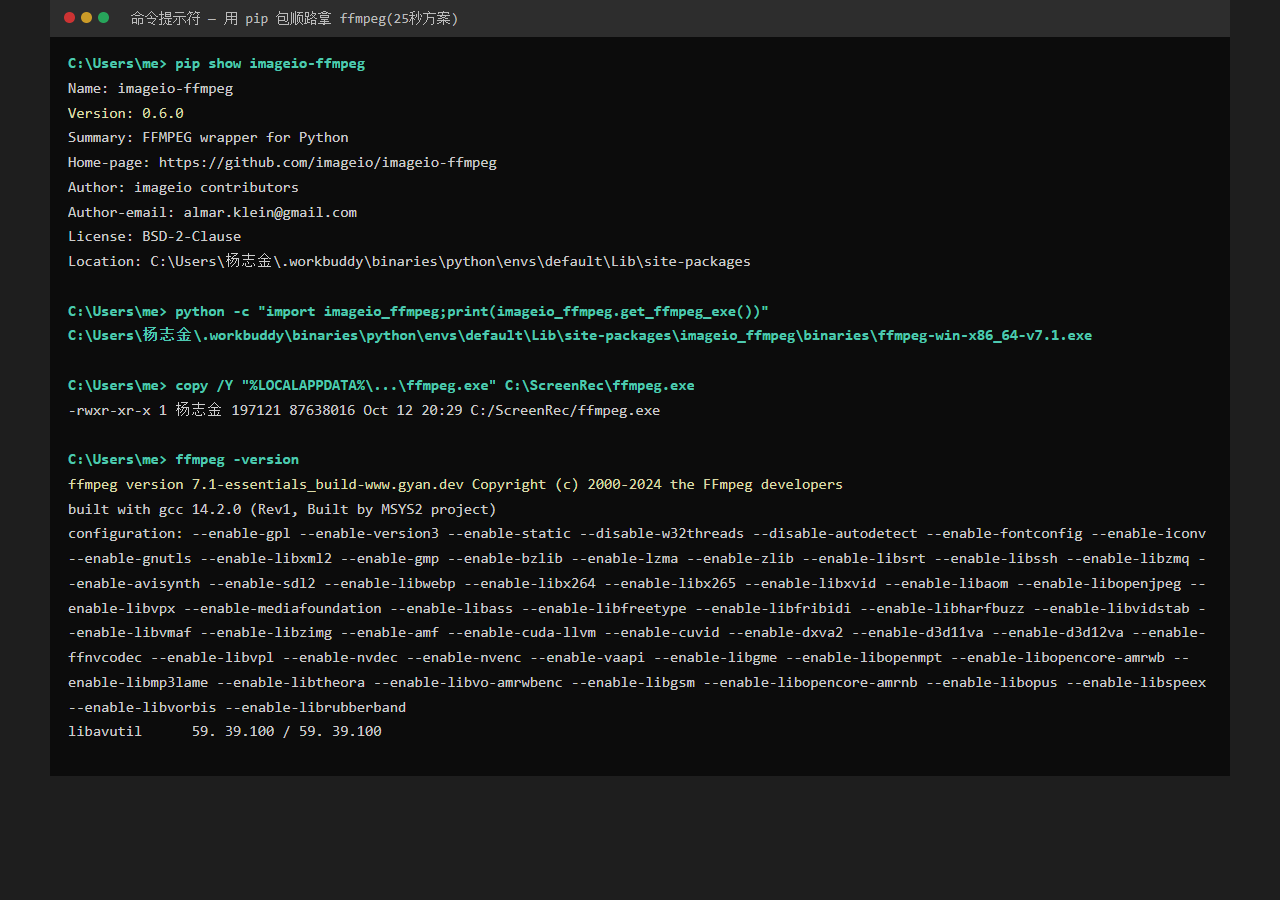
Task: Open the GitHub imageio-ffmpeg home-page URL
Action: click(x=328, y=162)
